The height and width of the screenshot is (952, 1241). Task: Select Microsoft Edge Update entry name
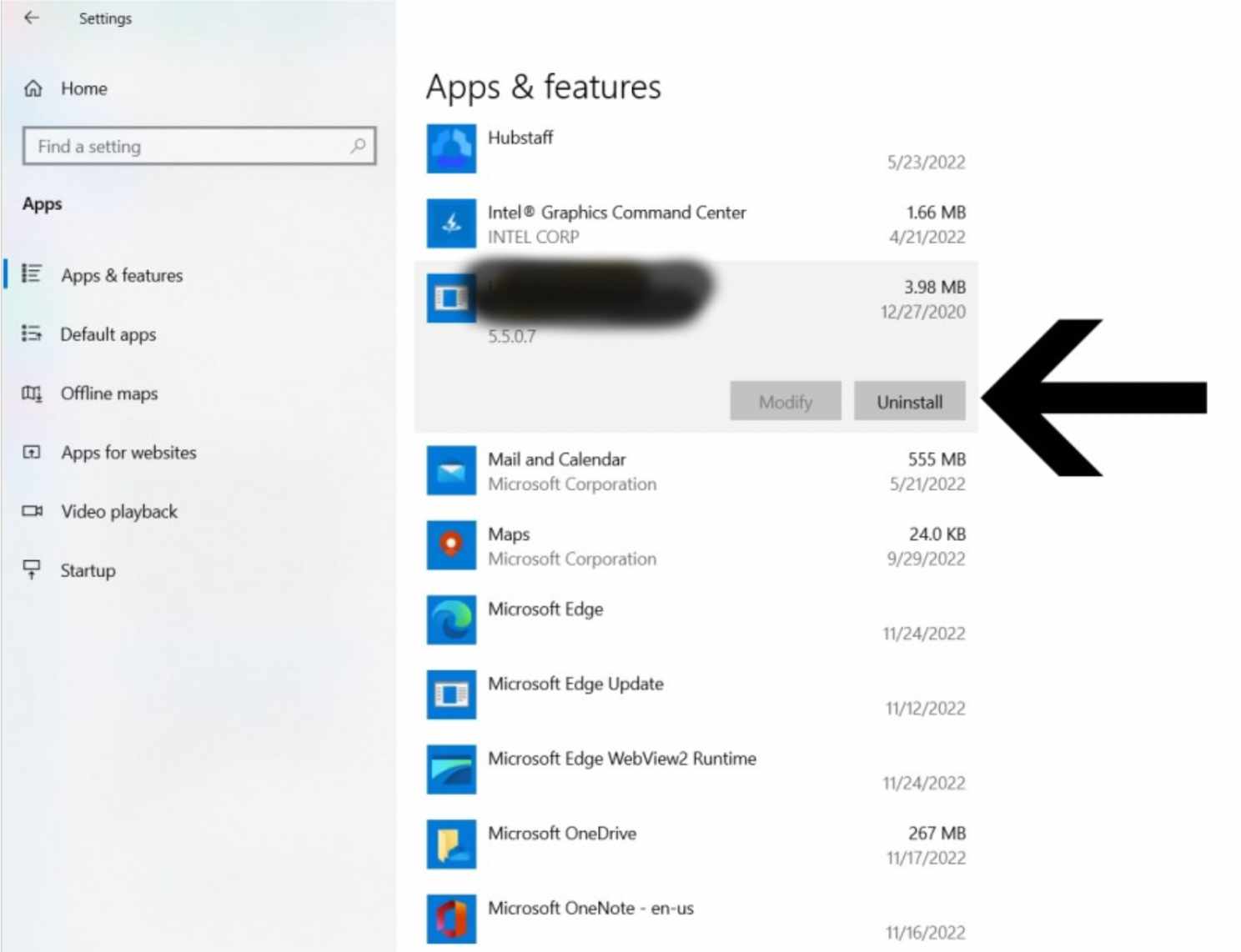[576, 684]
